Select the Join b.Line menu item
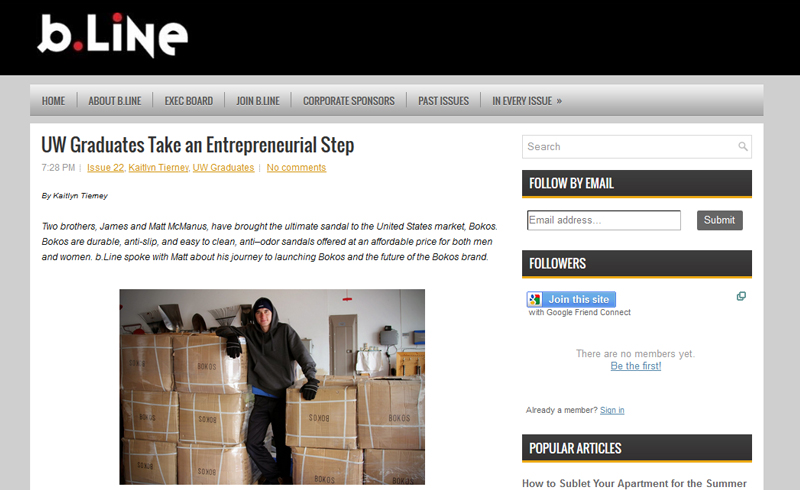 [x=258, y=101]
